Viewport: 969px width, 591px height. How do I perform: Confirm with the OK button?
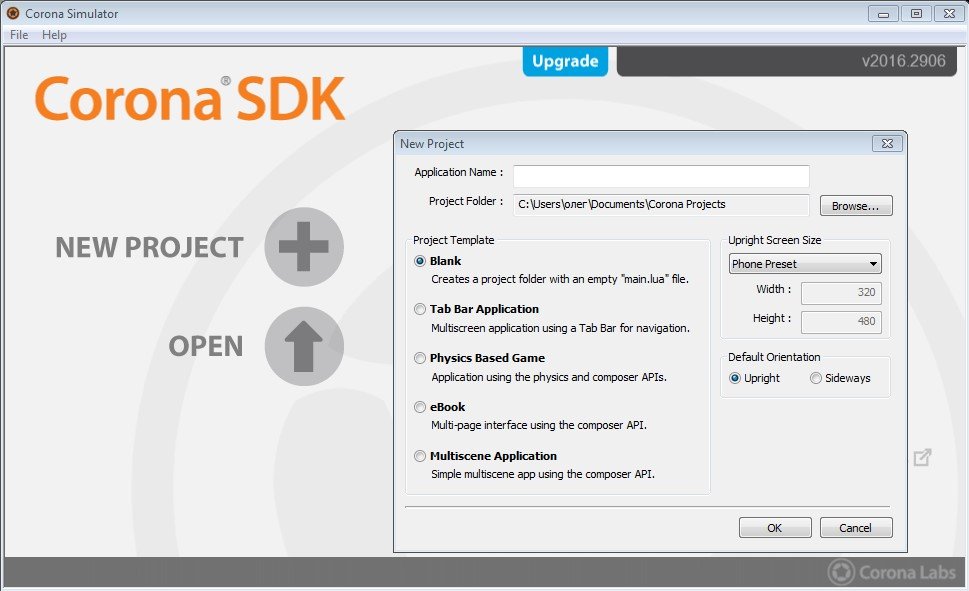(775, 528)
